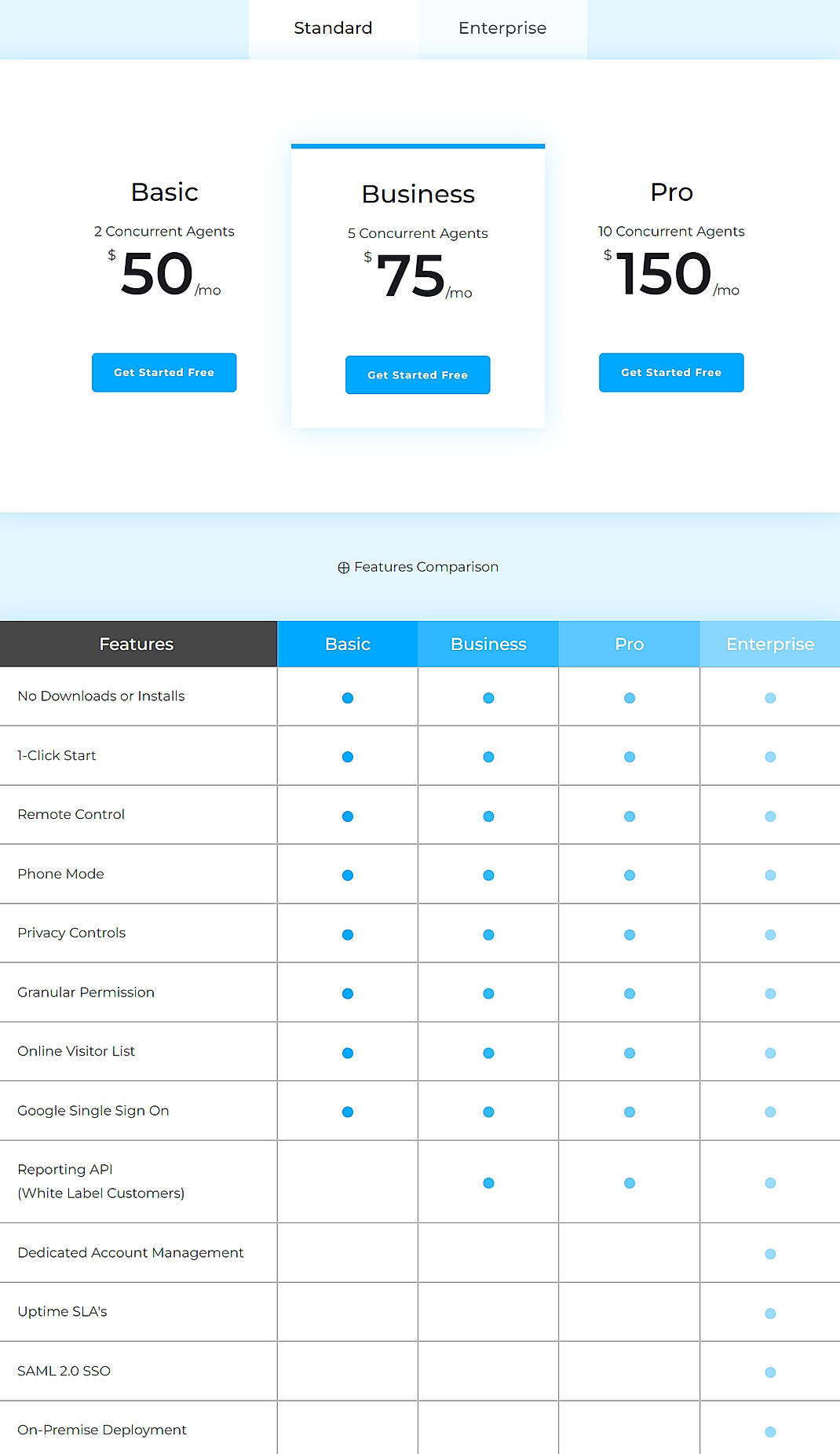Click Pro dot for Granular Permission
This screenshot has height=1454, width=840.
pos(630,994)
